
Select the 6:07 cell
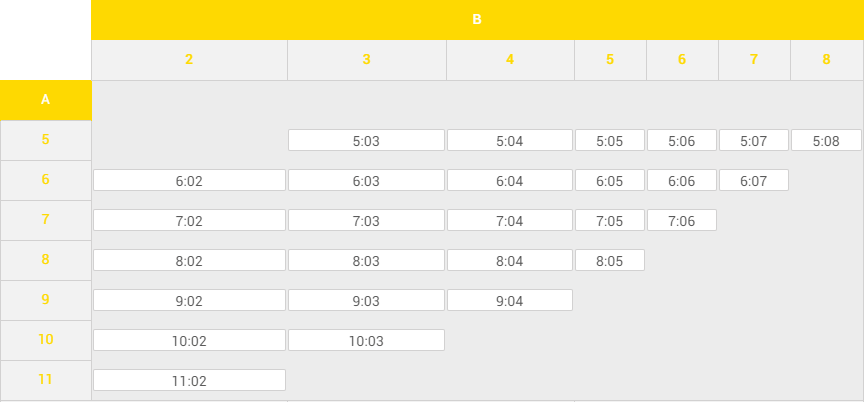tap(753, 181)
